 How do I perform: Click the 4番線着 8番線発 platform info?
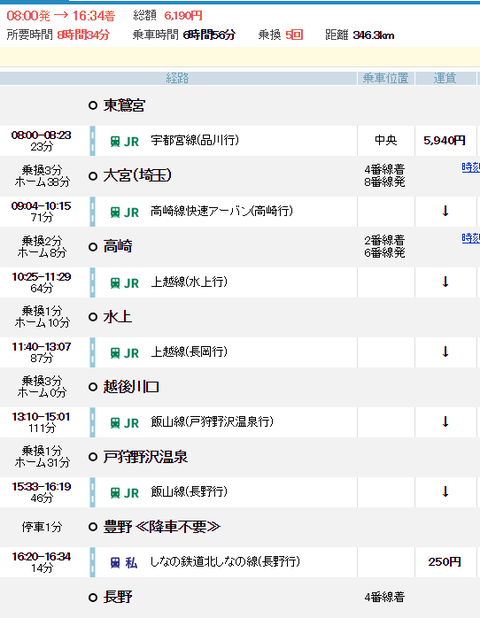(385, 176)
